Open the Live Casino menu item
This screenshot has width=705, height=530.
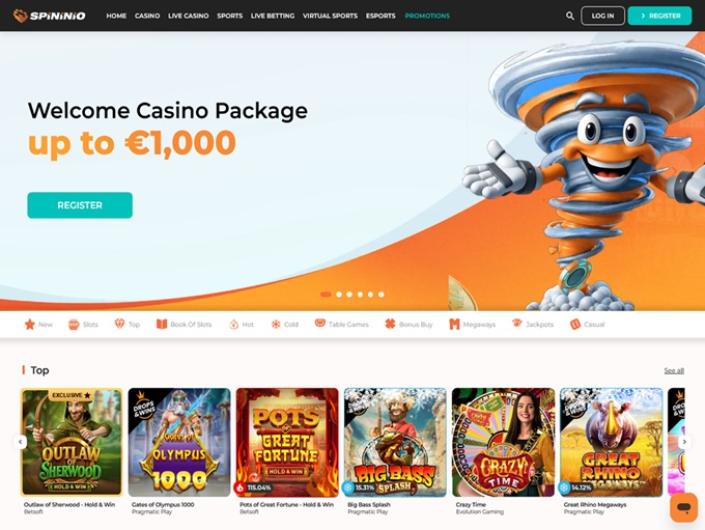tap(188, 16)
